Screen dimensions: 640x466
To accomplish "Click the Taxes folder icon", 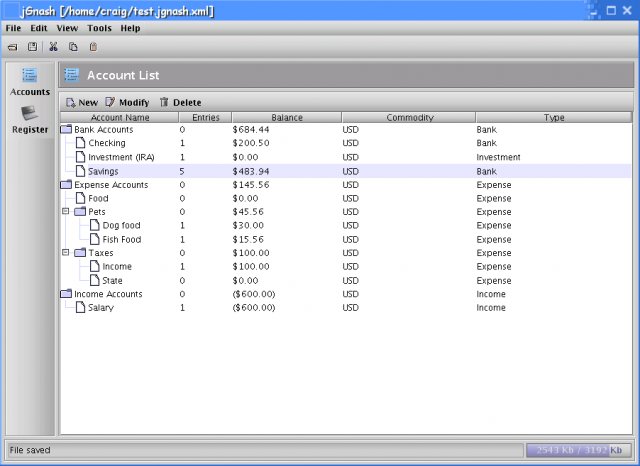I will point(80,253).
